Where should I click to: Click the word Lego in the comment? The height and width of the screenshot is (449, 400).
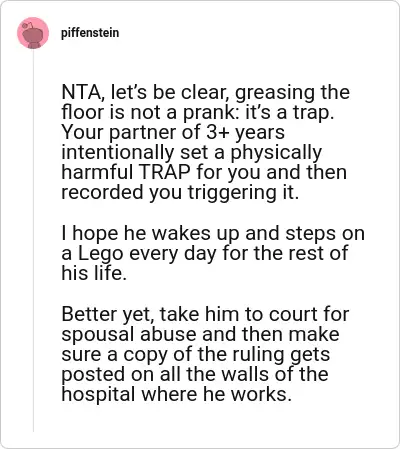101,254
